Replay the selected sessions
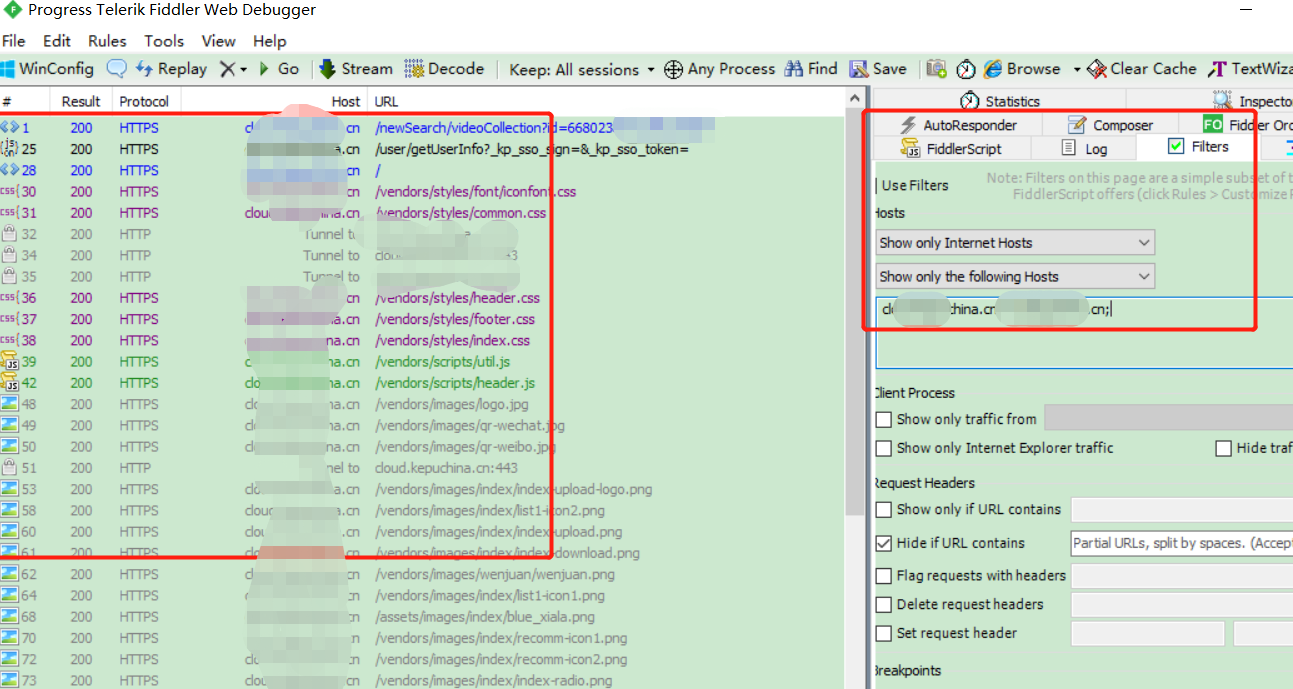Viewport: 1293px width, 689px height. 171,69
